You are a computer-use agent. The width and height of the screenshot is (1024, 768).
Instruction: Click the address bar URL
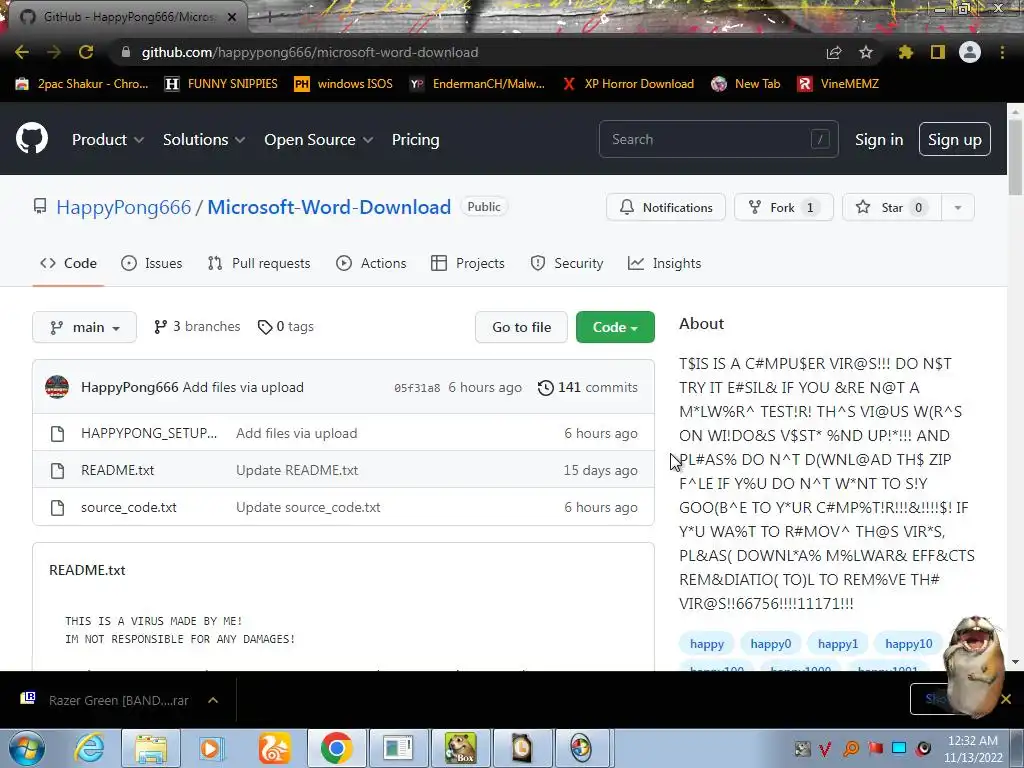click(310, 52)
